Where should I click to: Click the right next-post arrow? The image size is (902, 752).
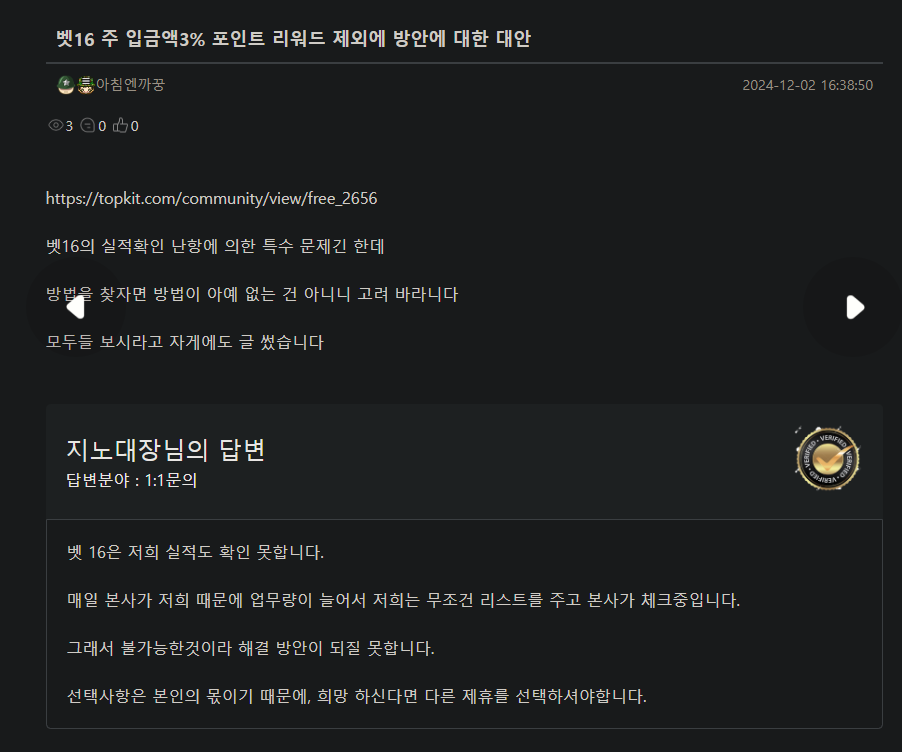855,307
